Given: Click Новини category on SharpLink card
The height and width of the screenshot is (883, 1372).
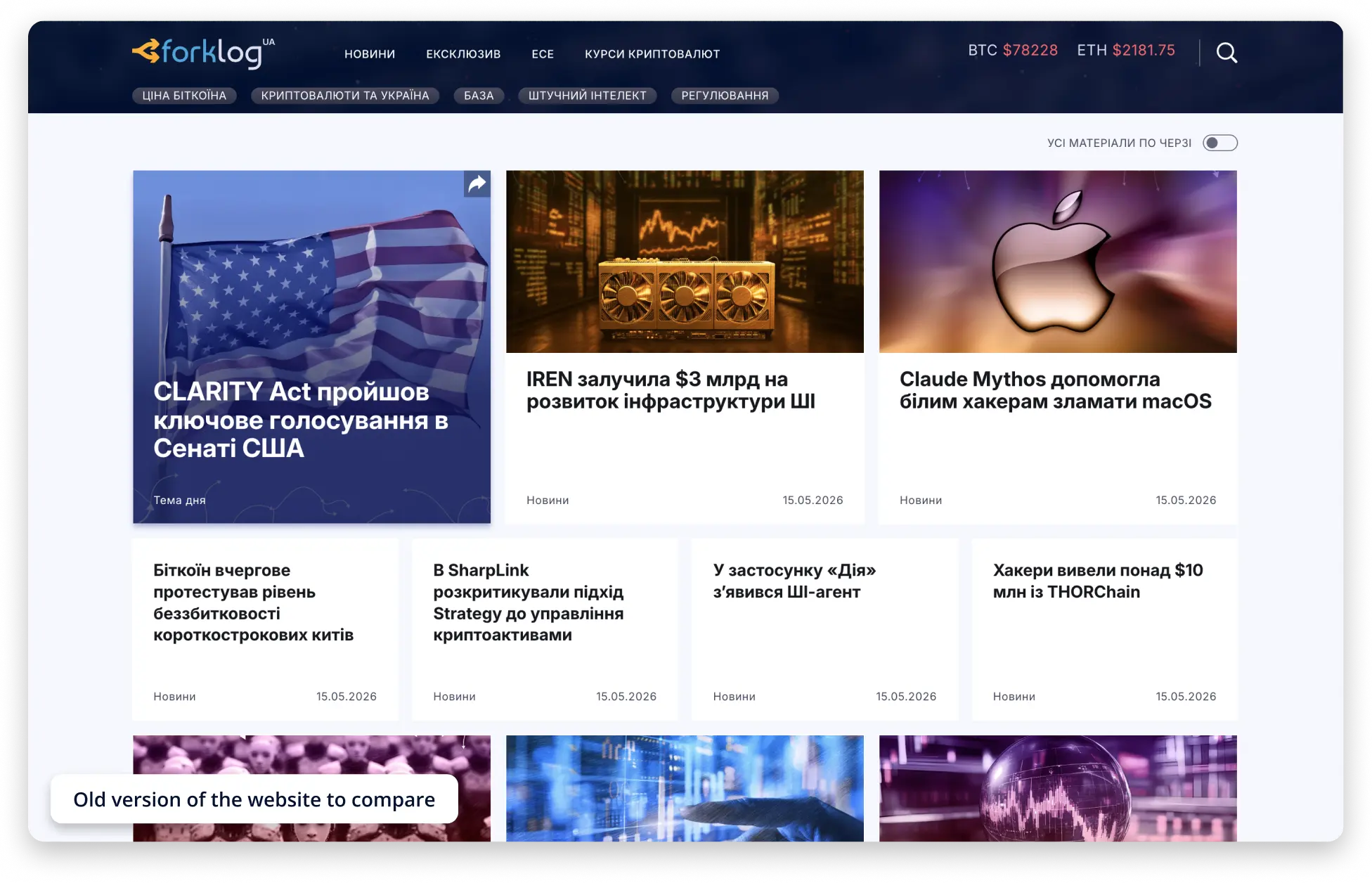Looking at the screenshot, I should [x=454, y=697].
